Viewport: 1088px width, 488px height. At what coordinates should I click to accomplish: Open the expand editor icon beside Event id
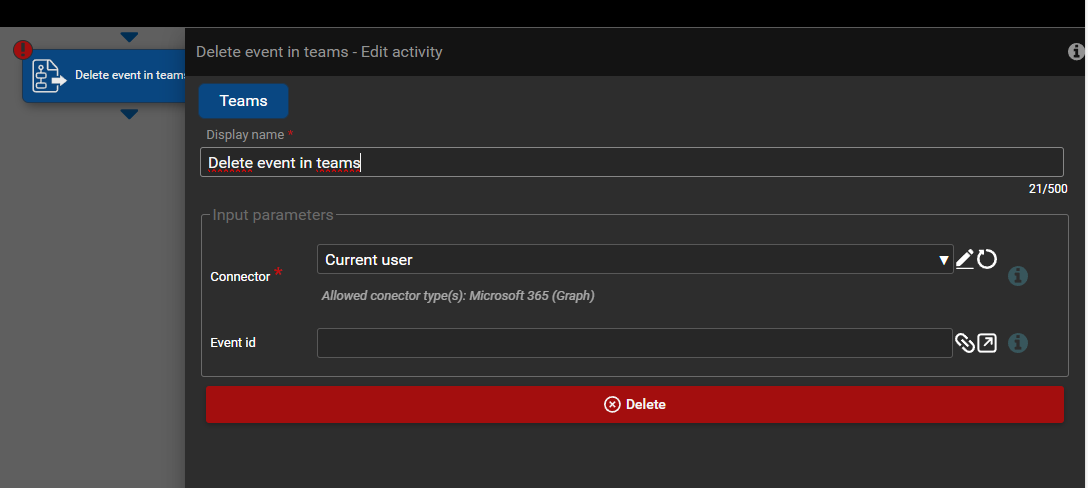987,343
